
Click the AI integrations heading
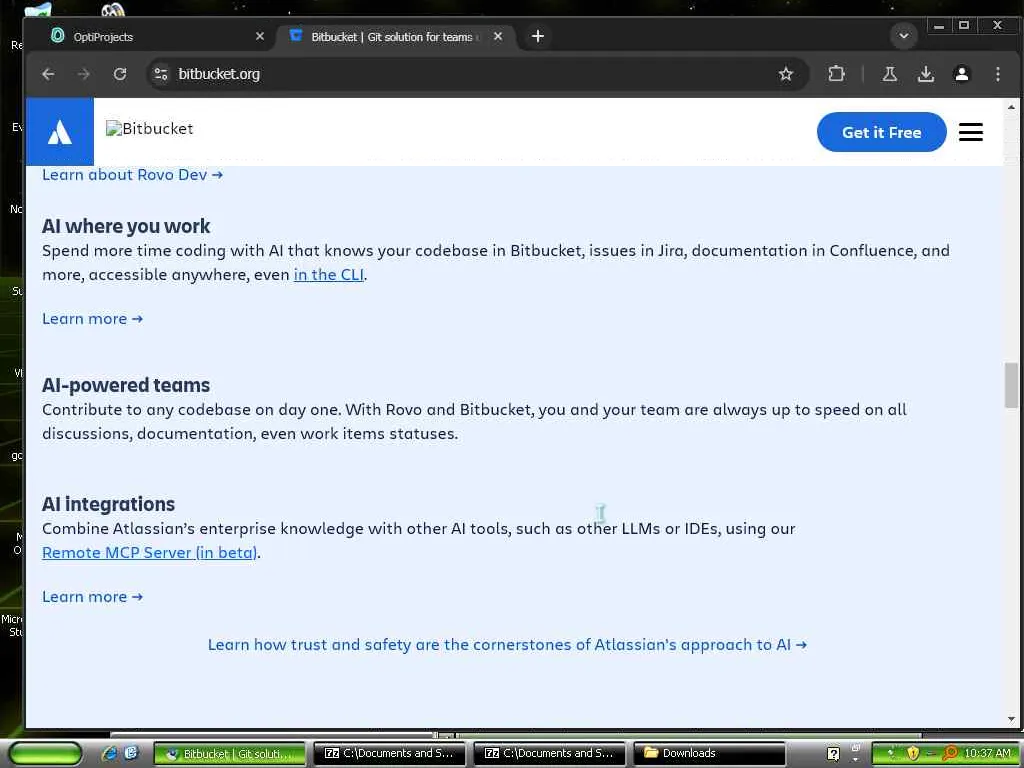pos(108,504)
